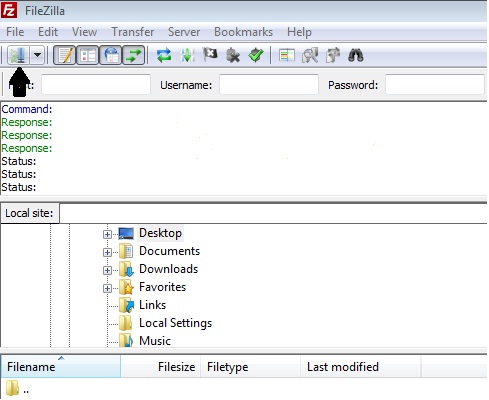
Task: Refresh the file and folder lists
Action: (164, 55)
